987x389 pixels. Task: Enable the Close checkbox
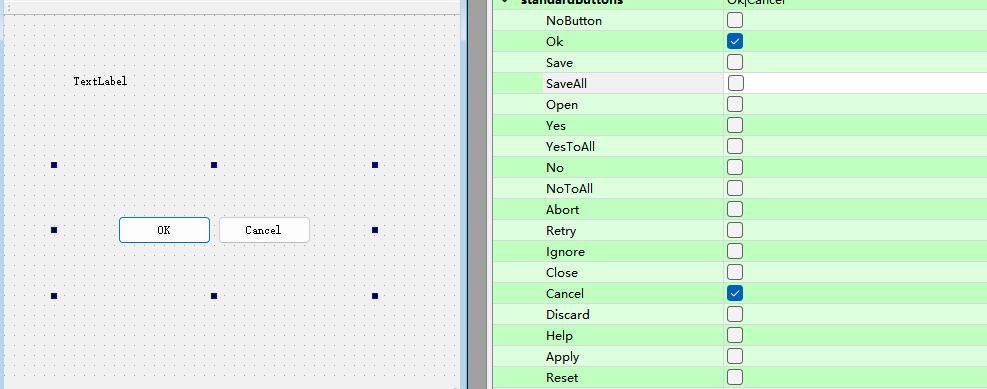[x=735, y=272]
